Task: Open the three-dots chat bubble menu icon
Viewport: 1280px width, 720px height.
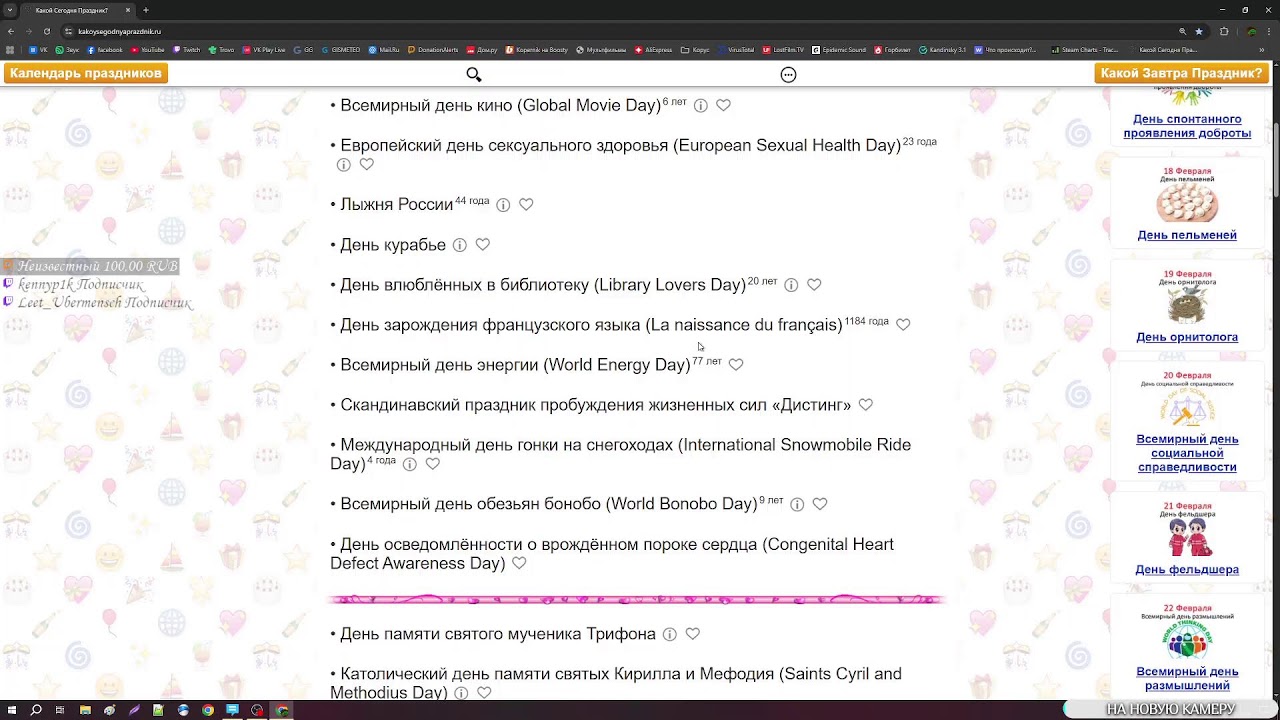Action: (x=788, y=75)
